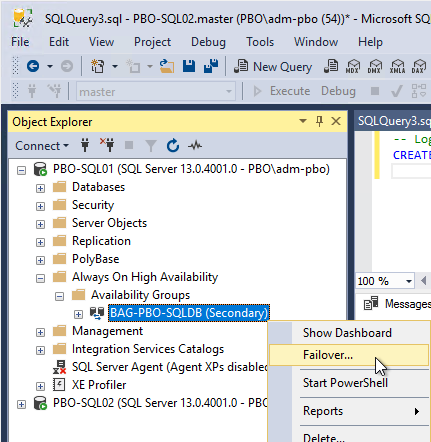The height and width of the screenshot is (442, 431).
Task: Expand the PBO-SQL02 server node
Action: coord(21,404)
